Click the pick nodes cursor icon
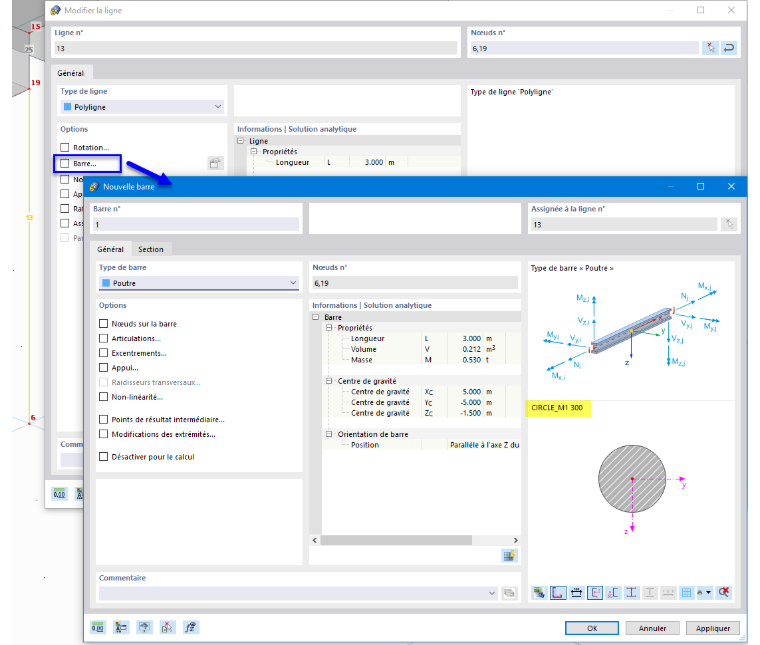This screenshot has height=645, width=760. (710, 47)
